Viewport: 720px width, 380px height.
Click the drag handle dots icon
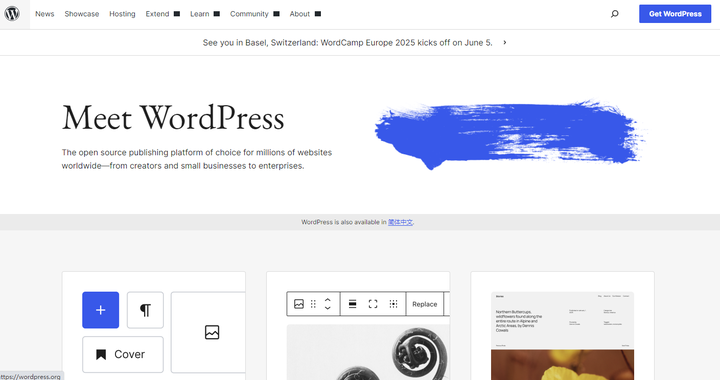313,304
